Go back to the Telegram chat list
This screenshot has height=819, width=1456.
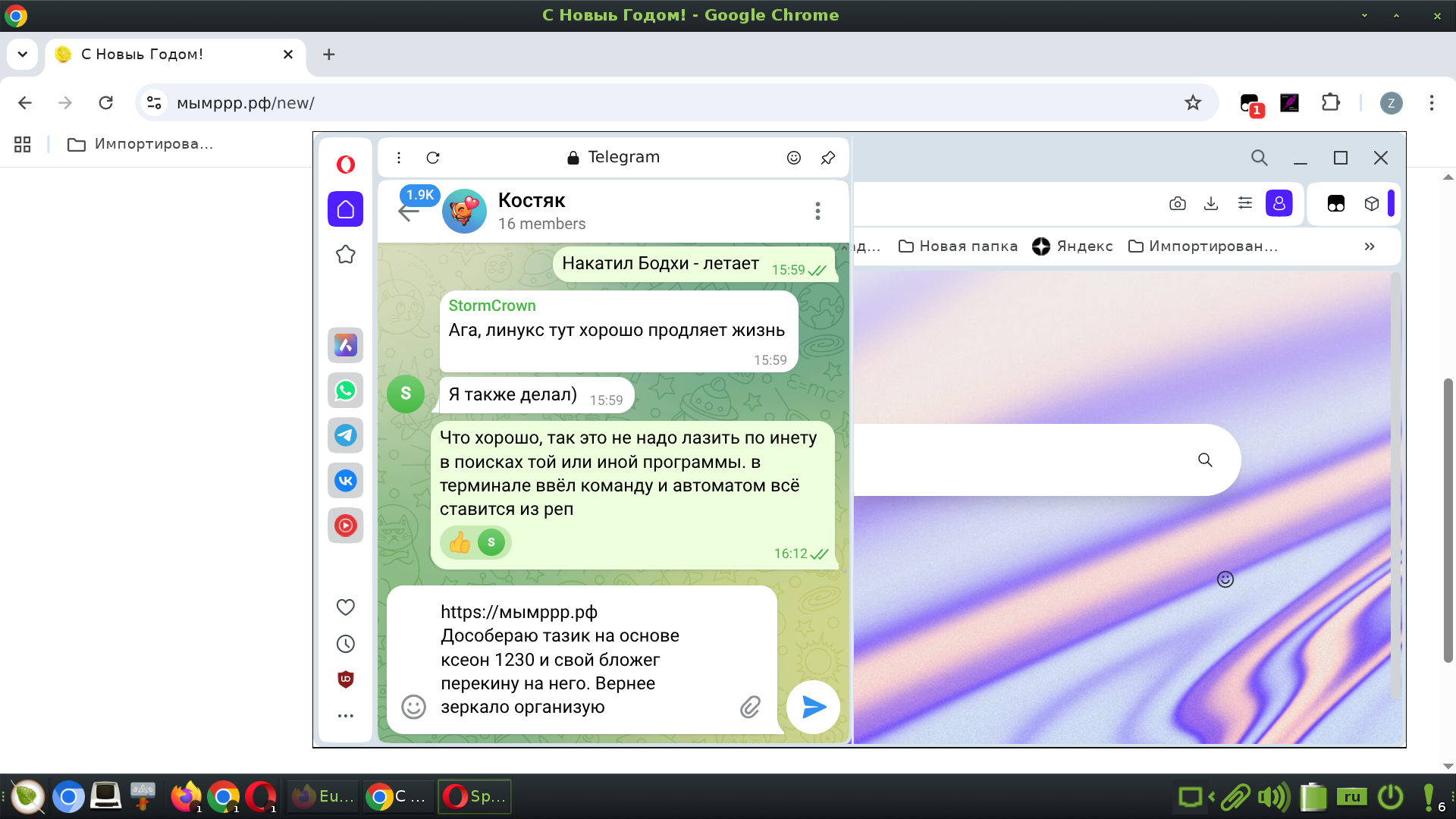tap(408, 212)
